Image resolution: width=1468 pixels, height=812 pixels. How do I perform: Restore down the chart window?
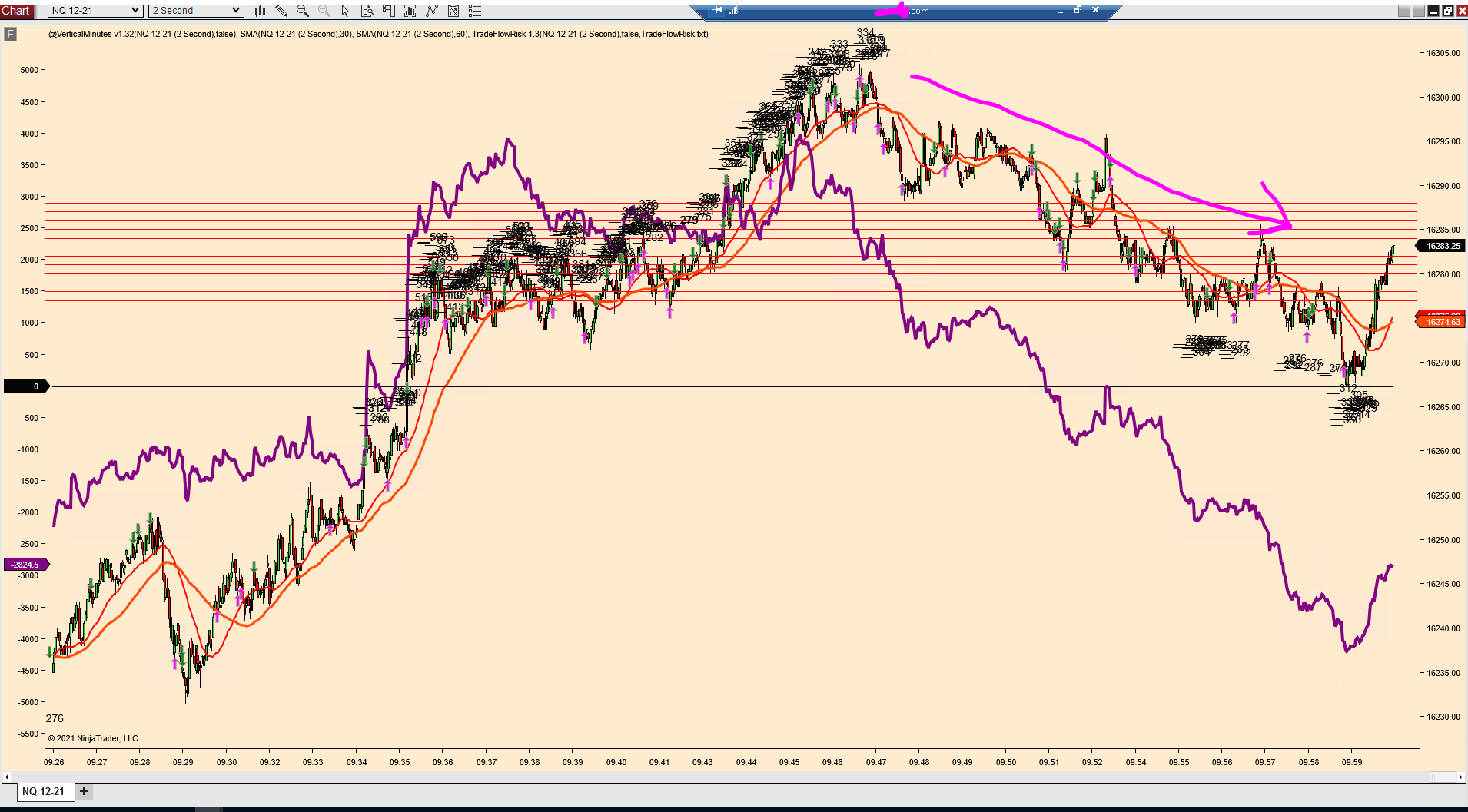pos(1448,11)
